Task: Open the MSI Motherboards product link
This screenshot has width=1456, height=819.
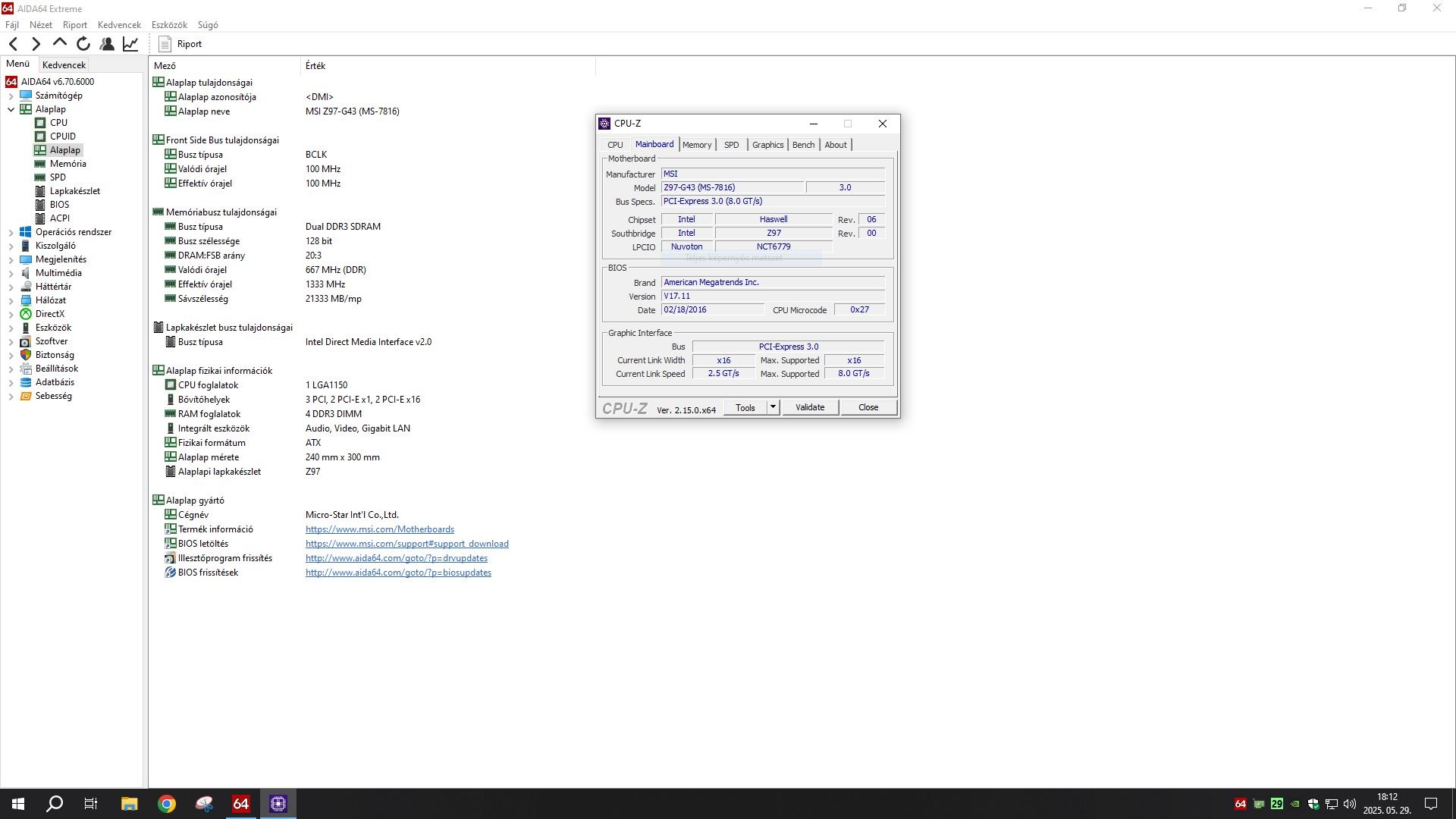Action: (x=379, y=529)
